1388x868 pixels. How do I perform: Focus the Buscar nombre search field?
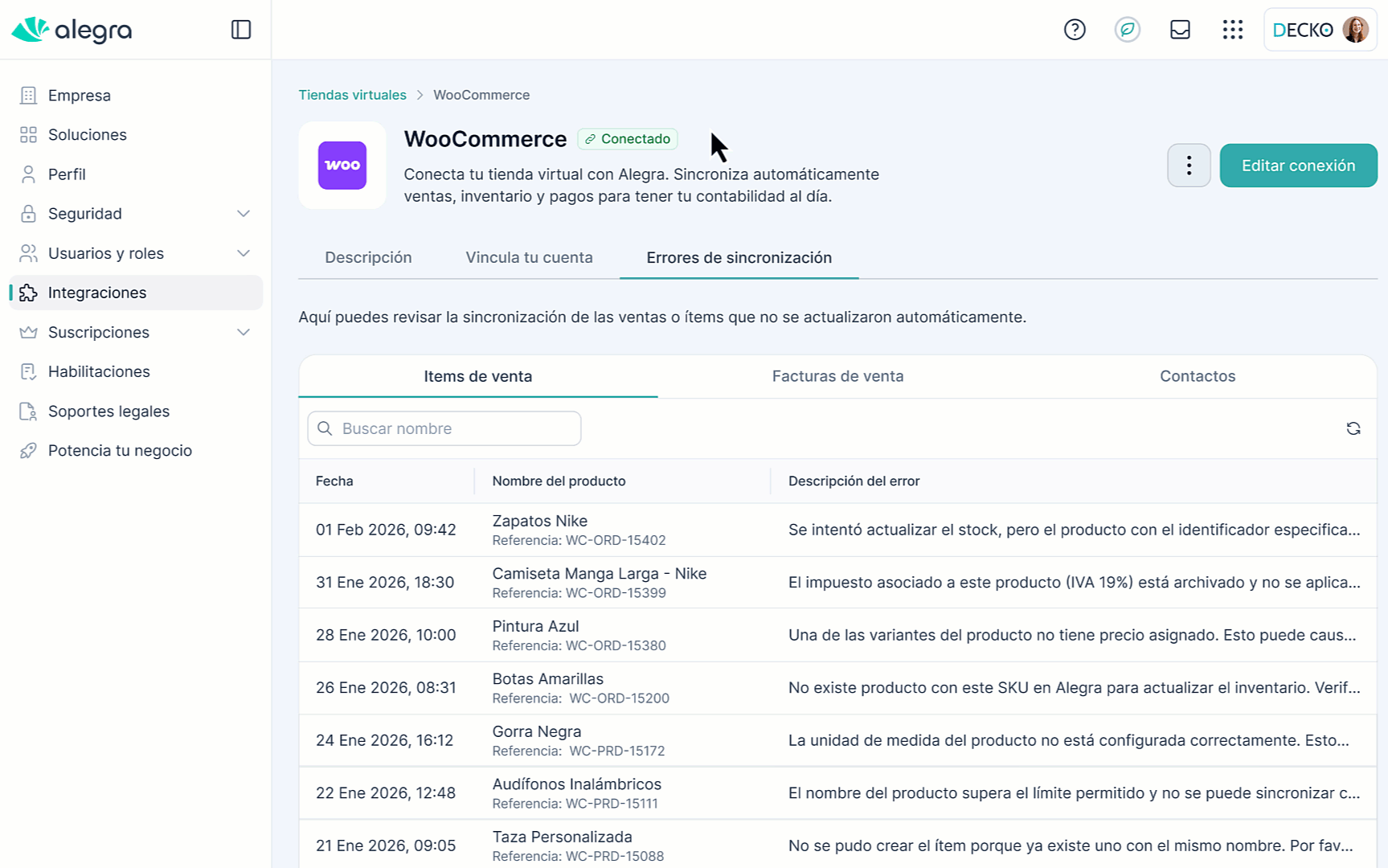tap(444, 428)
